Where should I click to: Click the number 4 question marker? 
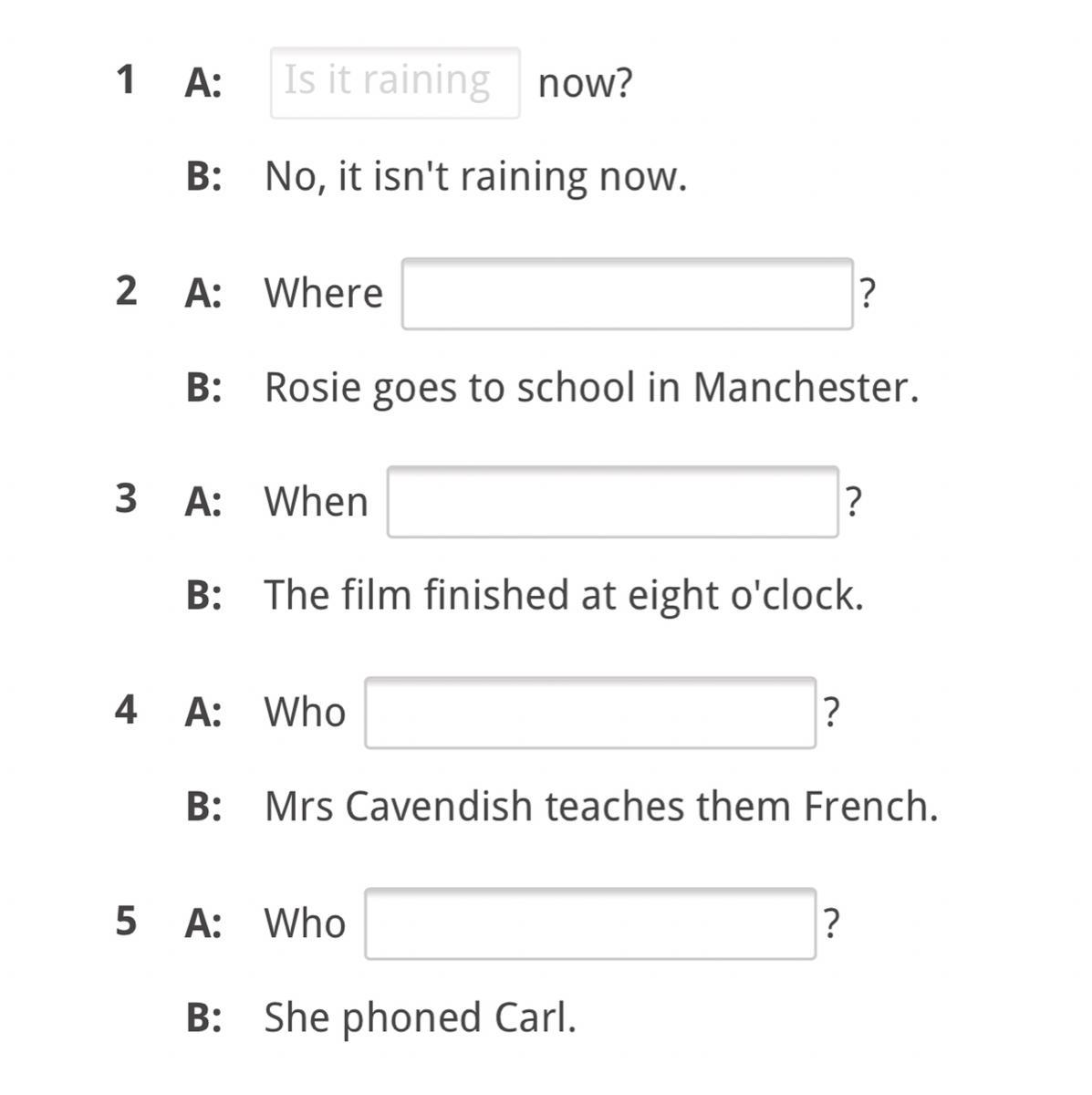tap(127, 710)
